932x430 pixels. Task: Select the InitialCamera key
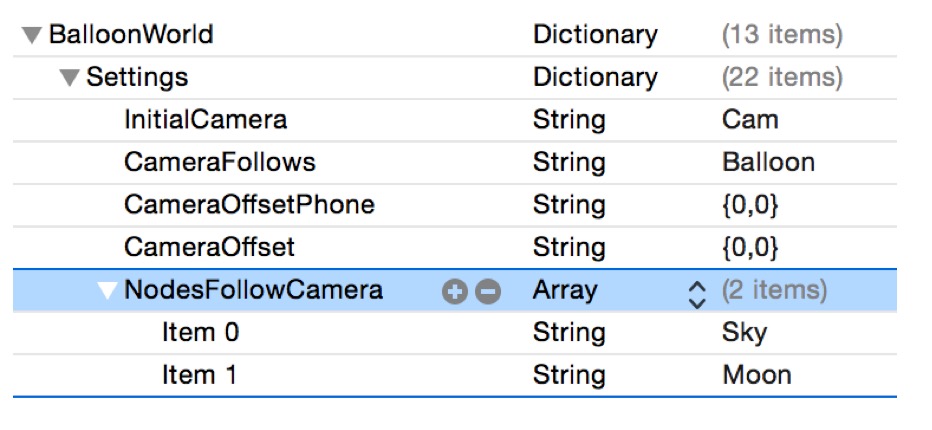[x=205, y=120]
